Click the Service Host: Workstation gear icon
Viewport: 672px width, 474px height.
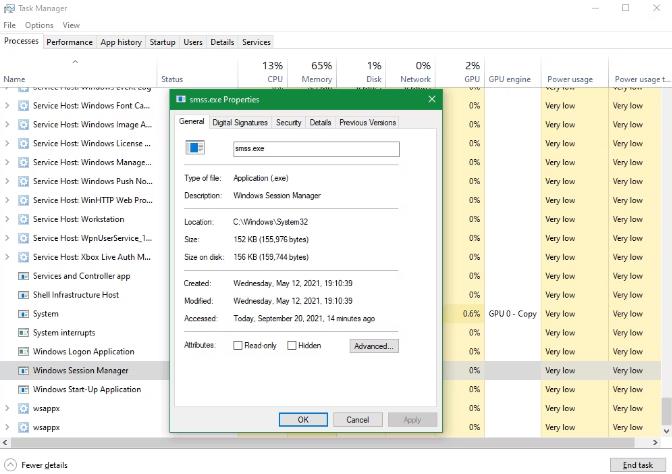click(x=23, y=219)
